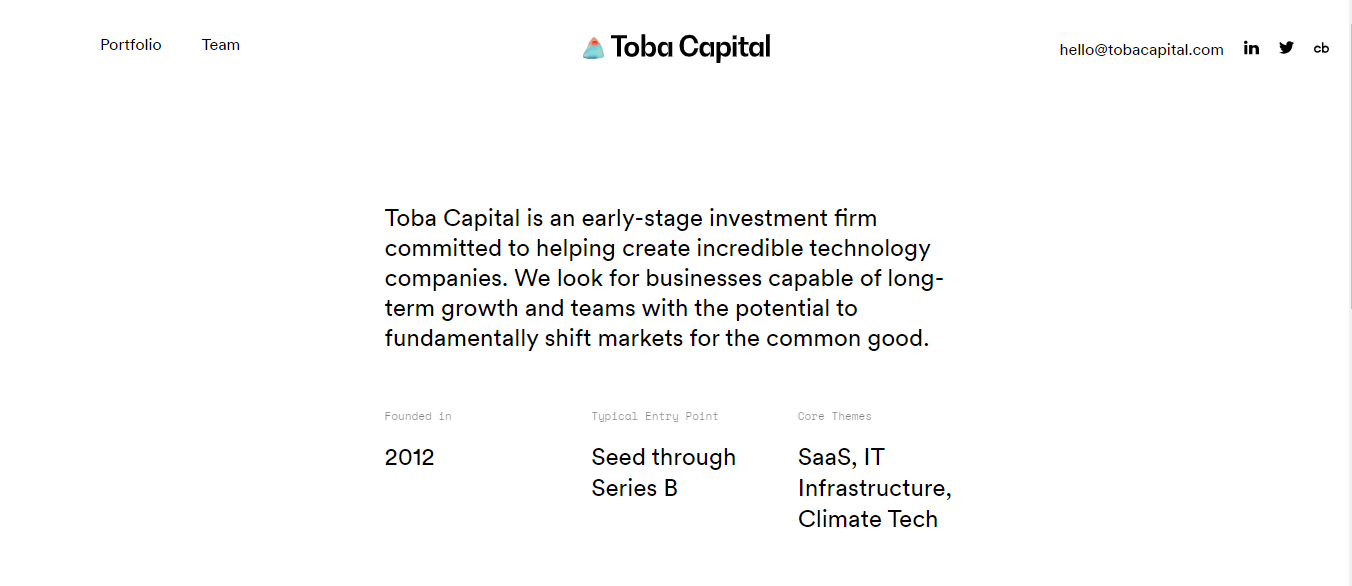The height and width of the screenshot is (586, 1352).
Task: Click the hello@tobacapital.com email link
Action: pyautogui.click(x=1142, y=49)
